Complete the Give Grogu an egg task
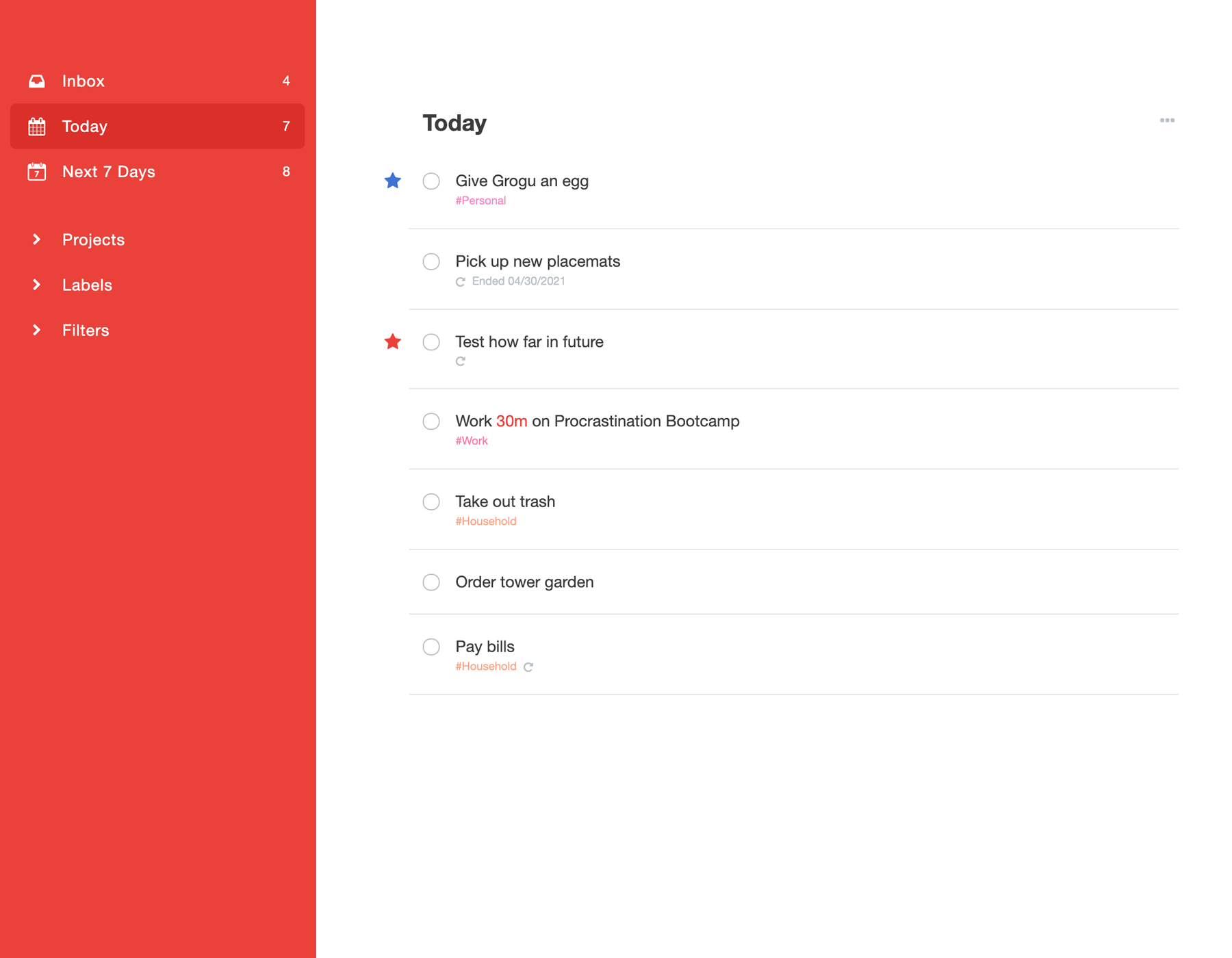Screen dimensions: 1232x958 431,181
